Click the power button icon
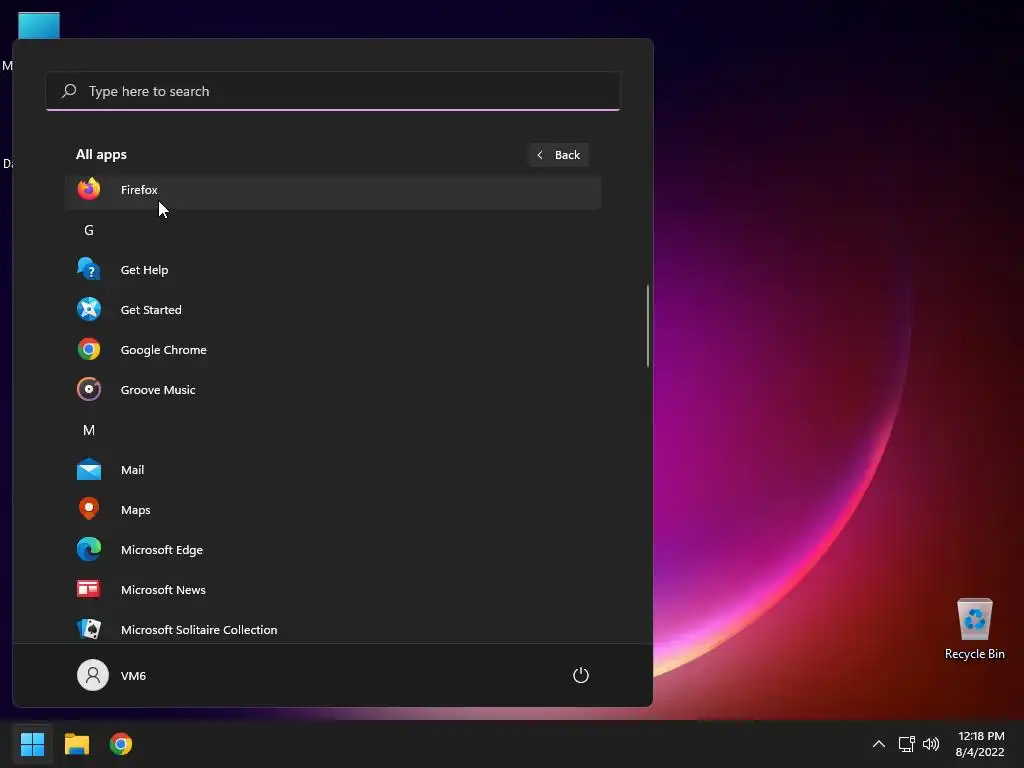Screen dimensions: 1024x768 581,675
